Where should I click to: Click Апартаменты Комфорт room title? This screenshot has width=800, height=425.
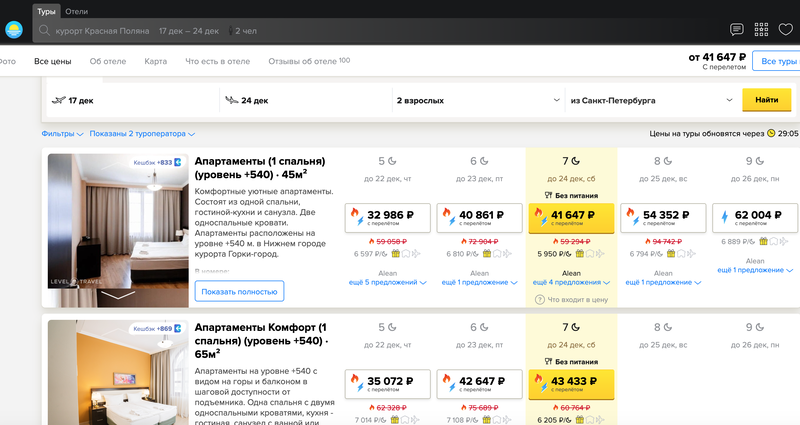261,341
